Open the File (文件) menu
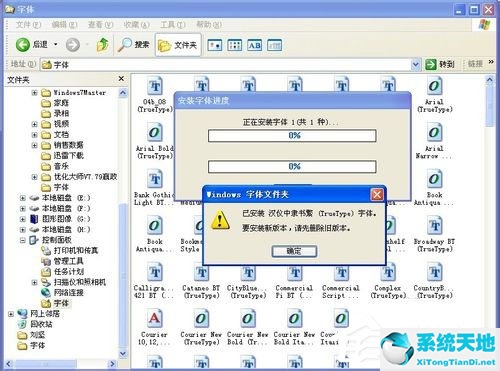 coord(28,25)
